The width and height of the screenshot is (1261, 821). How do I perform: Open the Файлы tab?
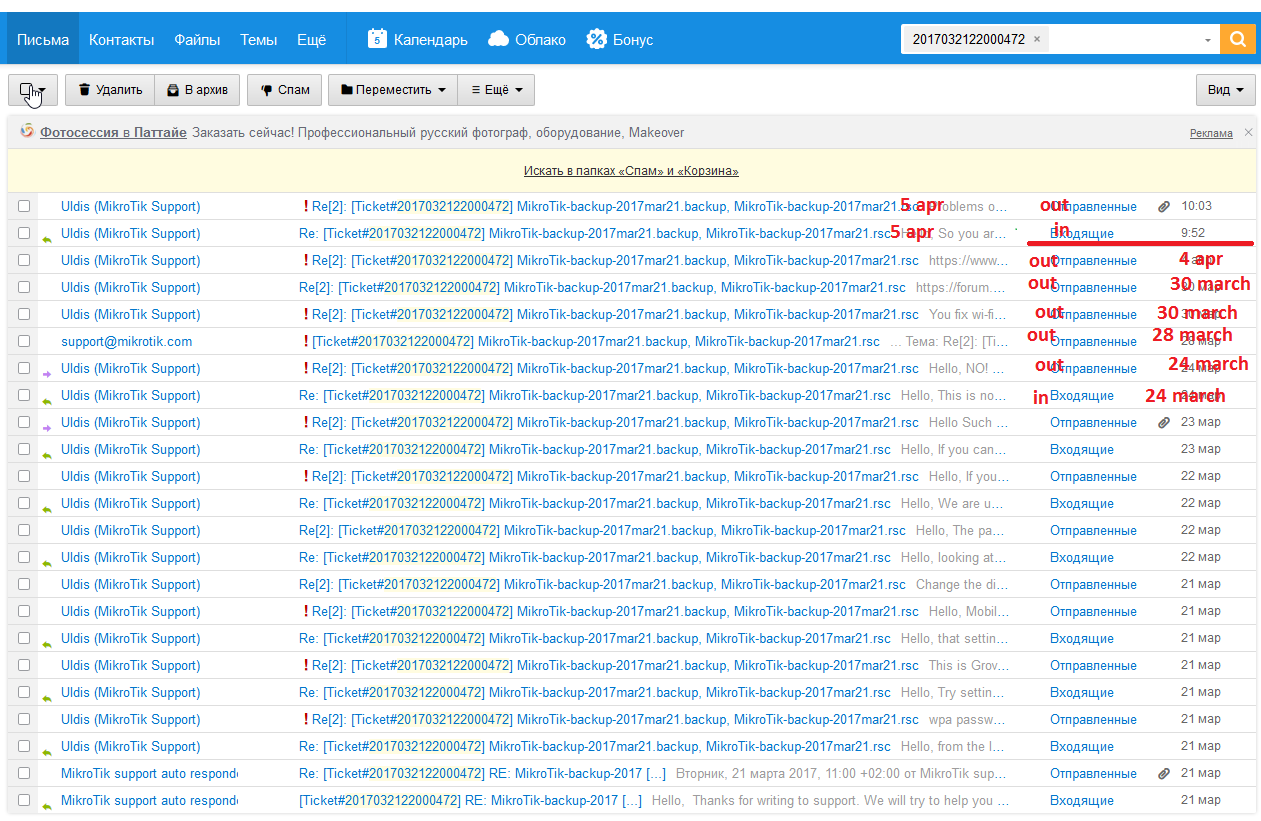click(x=197, y=40)
